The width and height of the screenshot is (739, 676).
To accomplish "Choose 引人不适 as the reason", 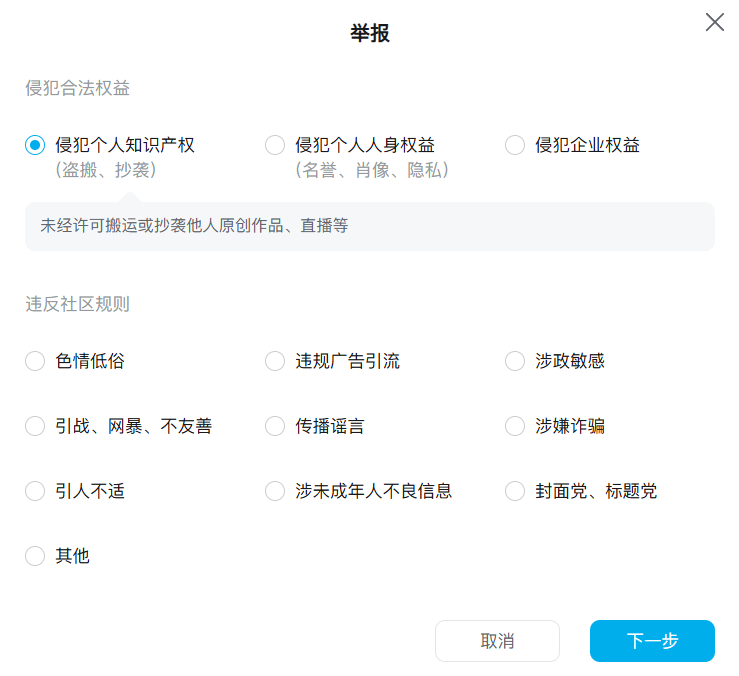I will 35,491.
